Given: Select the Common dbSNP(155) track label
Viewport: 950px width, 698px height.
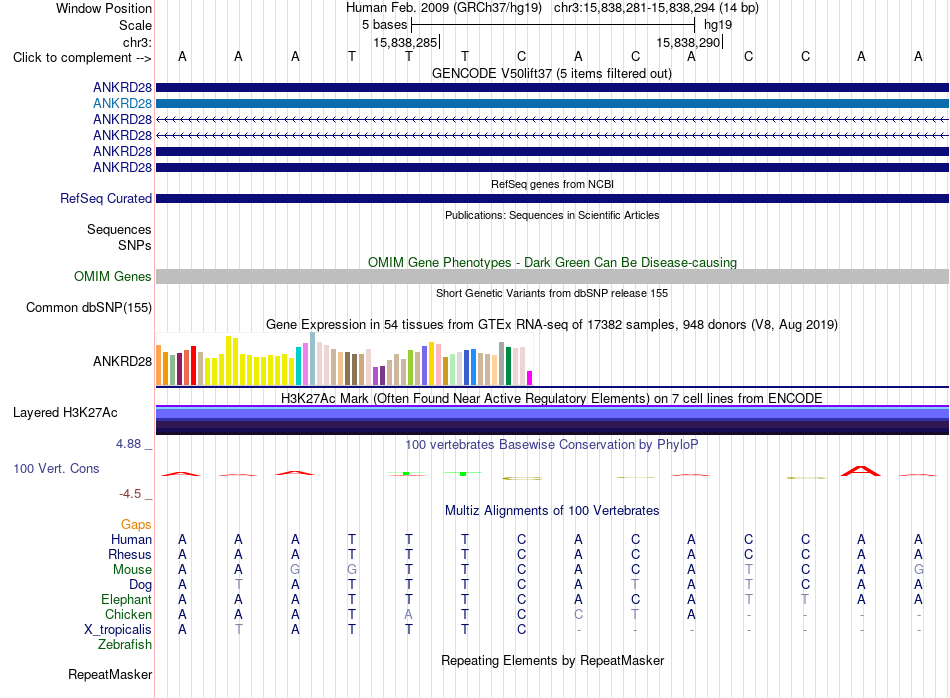Looking at the screenshot, I should click(x=89, y=307).
